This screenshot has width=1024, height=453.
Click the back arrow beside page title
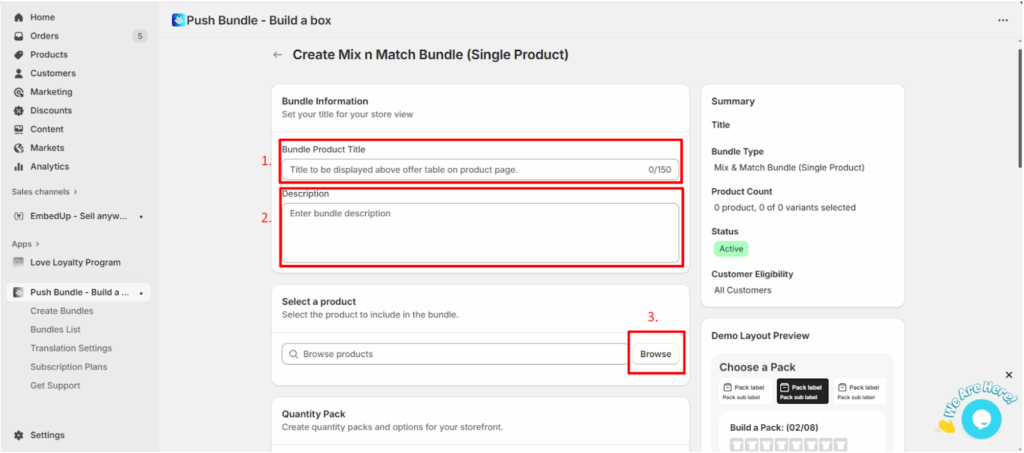coord(277,55)
